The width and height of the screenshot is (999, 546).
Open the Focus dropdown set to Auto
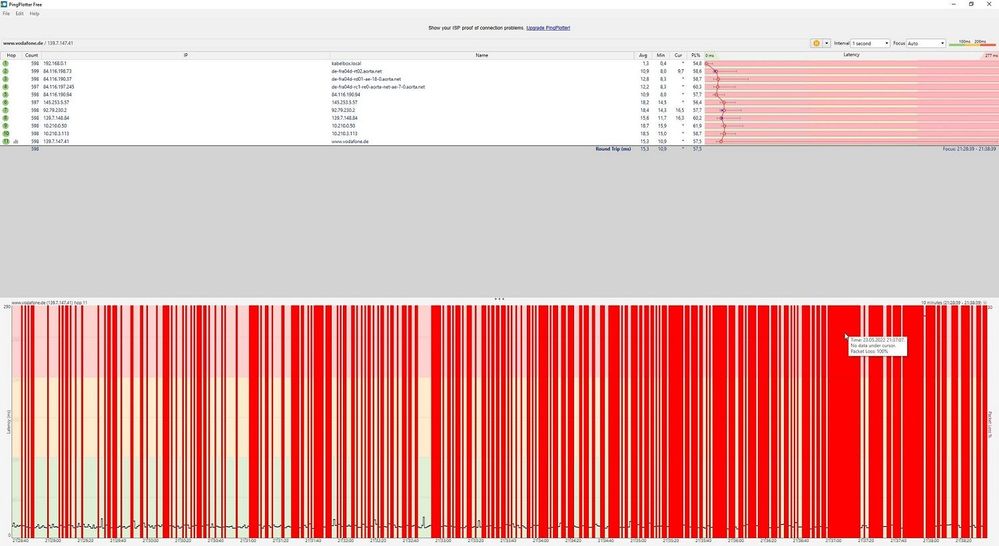pyautogui.click(x=926, y=43)
